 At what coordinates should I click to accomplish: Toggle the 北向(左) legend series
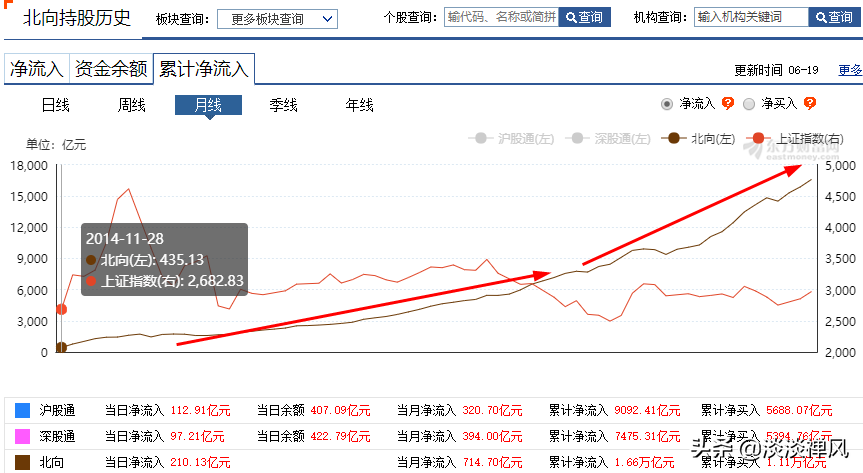click(698, 139)
